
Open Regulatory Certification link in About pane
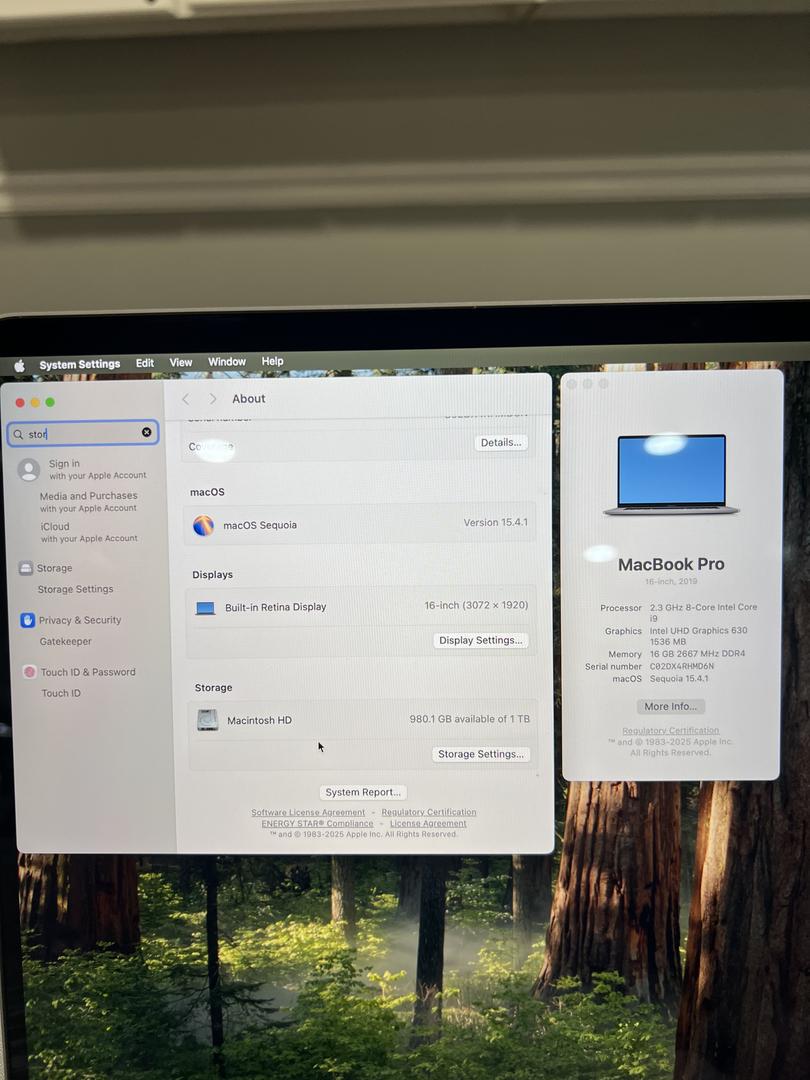tap(428, 812)
